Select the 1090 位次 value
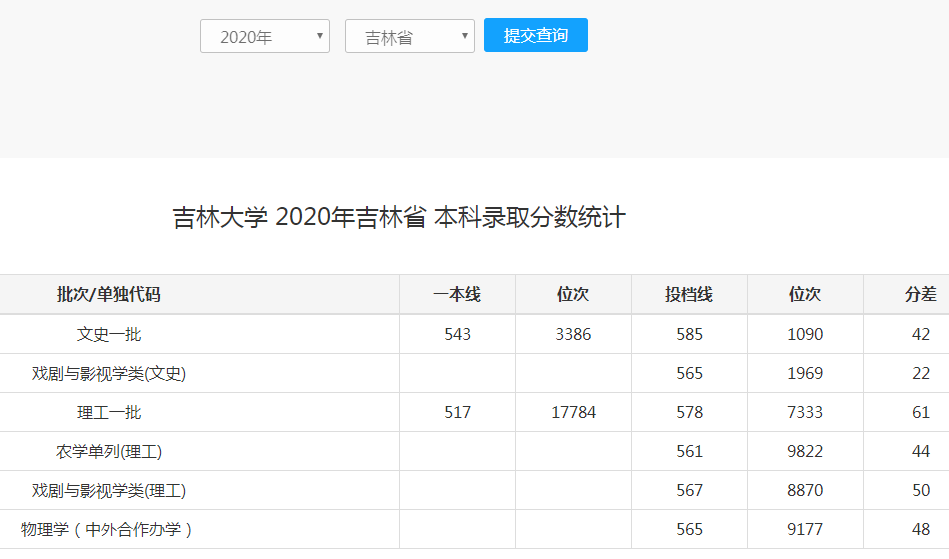The image size is (949, 559). coord(805,334)
